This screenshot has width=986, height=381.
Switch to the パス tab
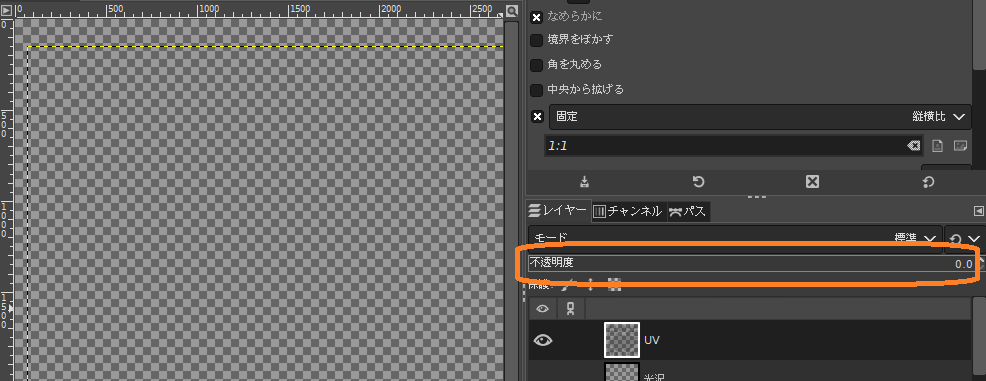688,211
